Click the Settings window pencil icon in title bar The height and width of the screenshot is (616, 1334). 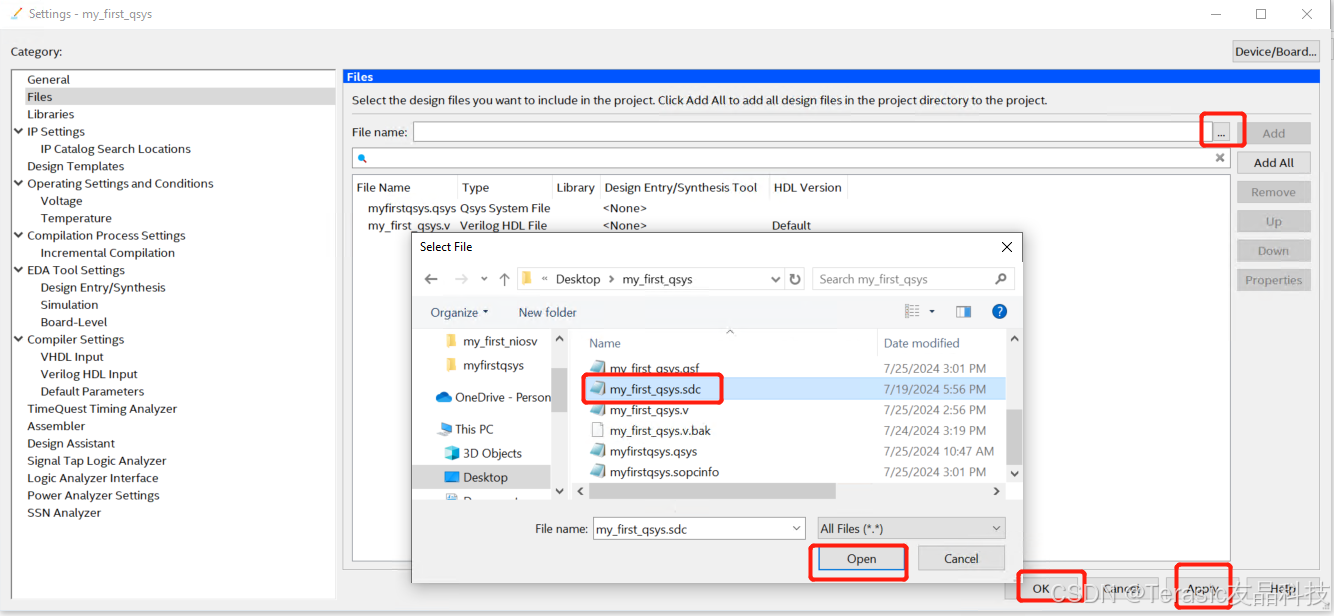(x=16, y=14)
